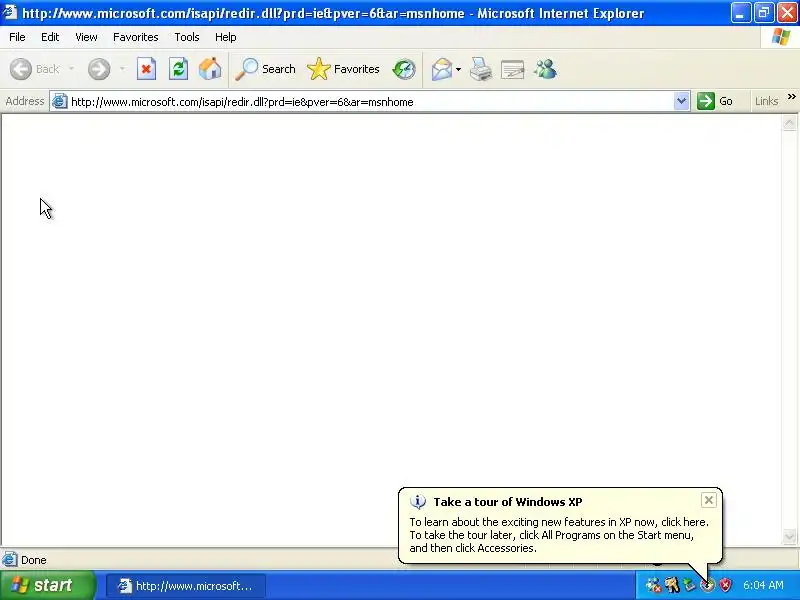Screen dimensions: 800x600
Task: Click the page icon in address bar
Action: pyautogui.click(x=60, y=102)
